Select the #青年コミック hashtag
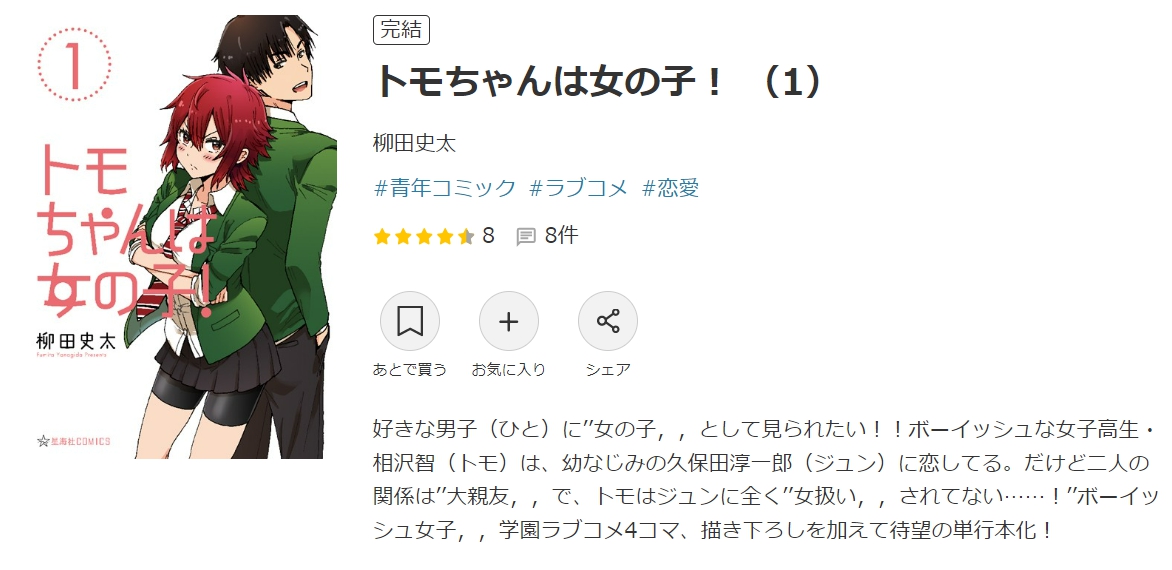 [x=445, y=188]
